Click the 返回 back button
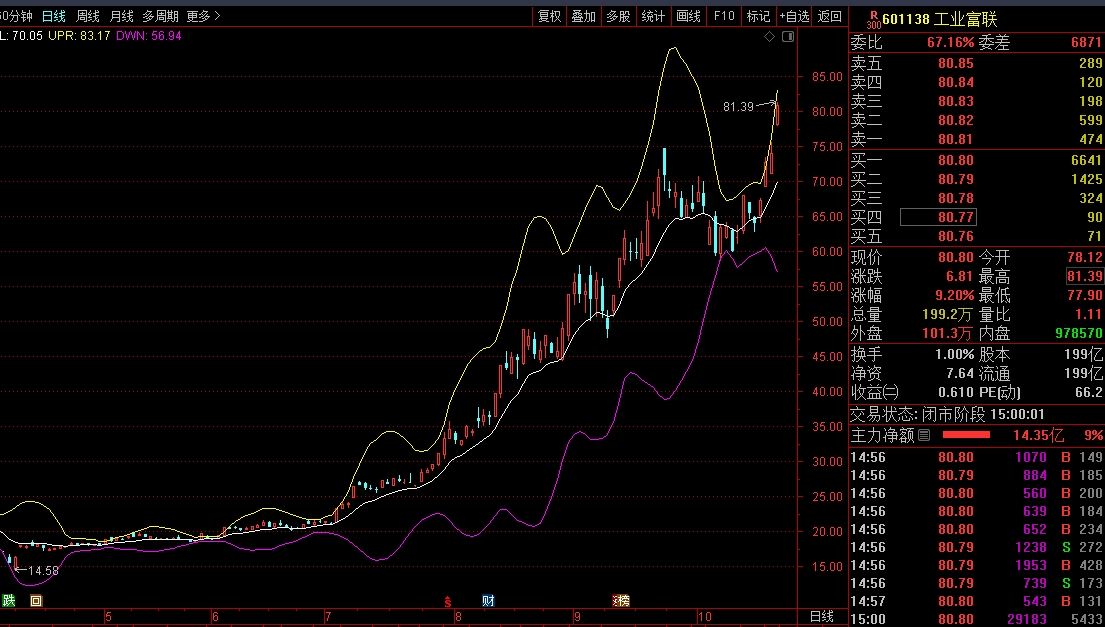Screen dimensions: 1105x627 [829, 16]
